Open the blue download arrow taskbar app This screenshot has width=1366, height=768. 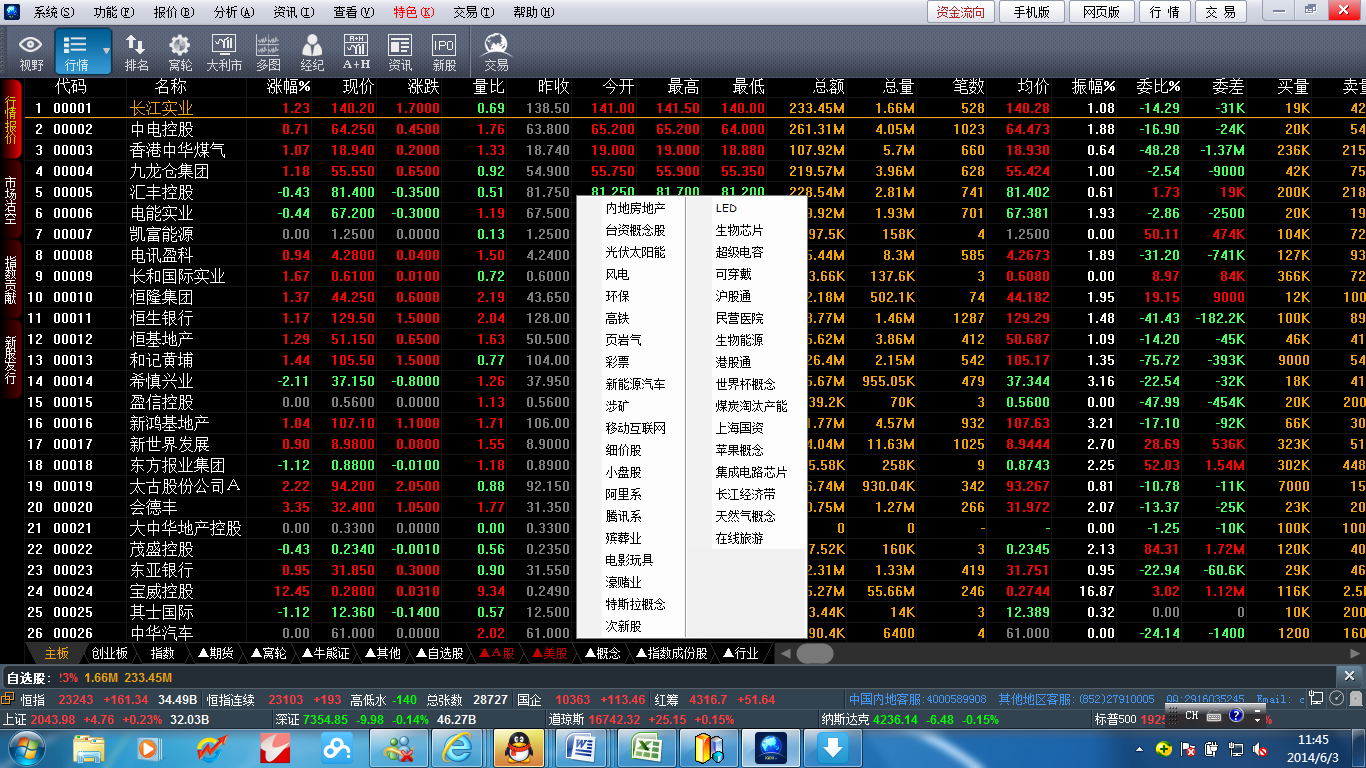[833, 748]
